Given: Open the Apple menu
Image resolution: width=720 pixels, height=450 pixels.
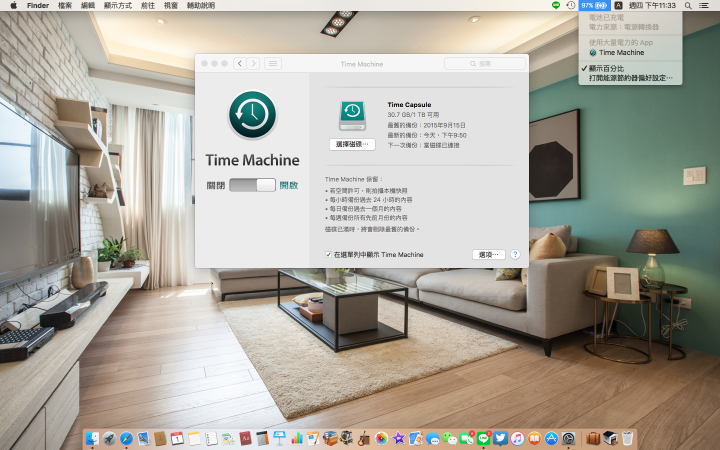Looking at the screenshot, I should tap(13, 6).
